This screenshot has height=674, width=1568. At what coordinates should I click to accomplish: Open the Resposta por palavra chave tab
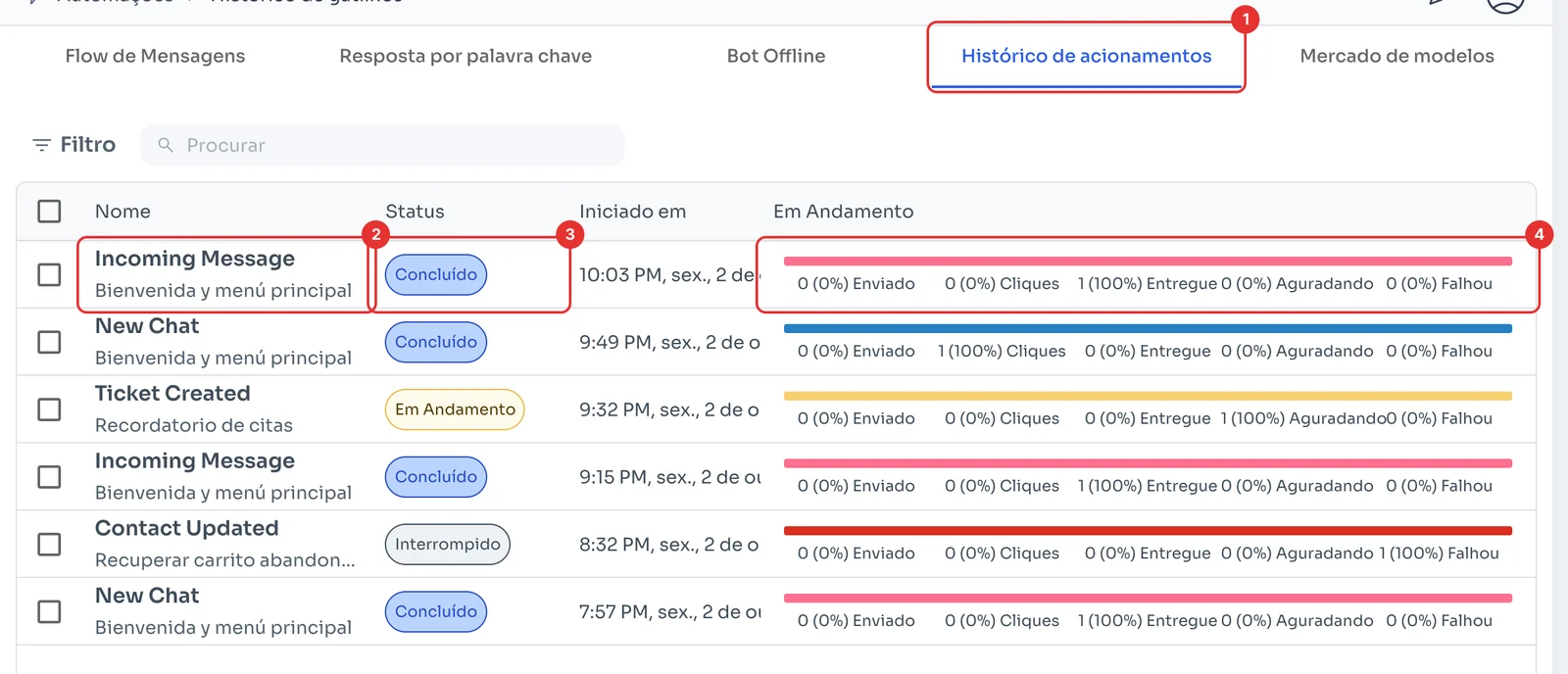click(465, 56)
